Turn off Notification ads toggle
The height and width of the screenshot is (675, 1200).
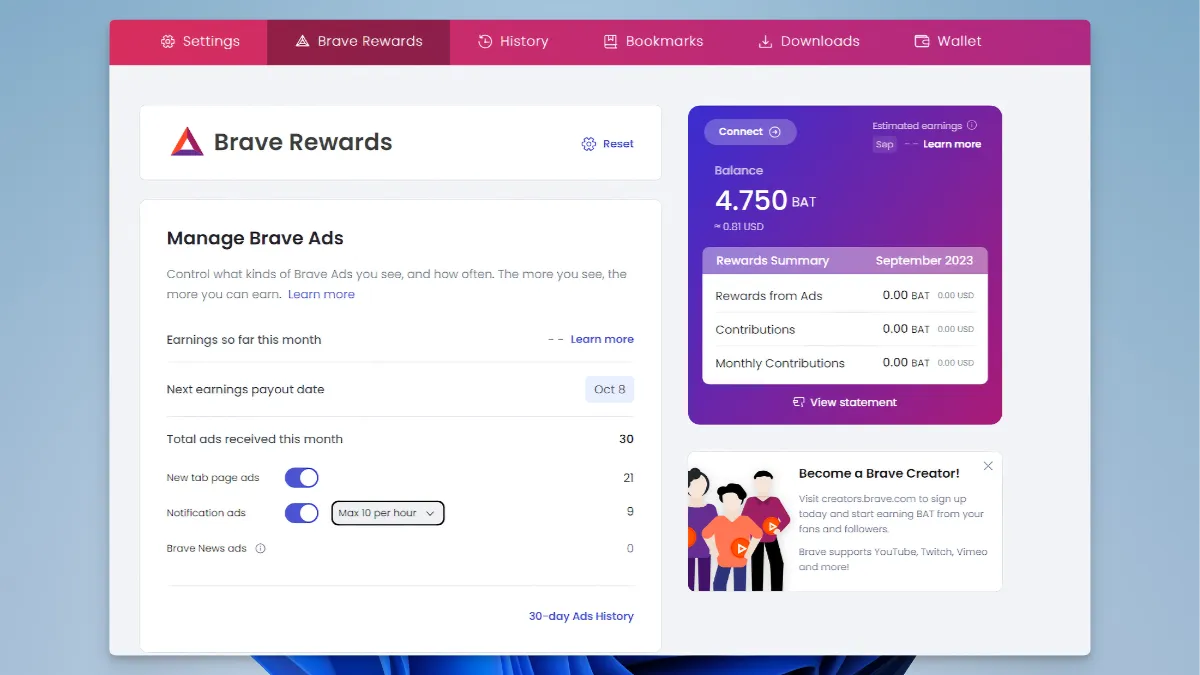pyautogui.click(x=301, y=513)
